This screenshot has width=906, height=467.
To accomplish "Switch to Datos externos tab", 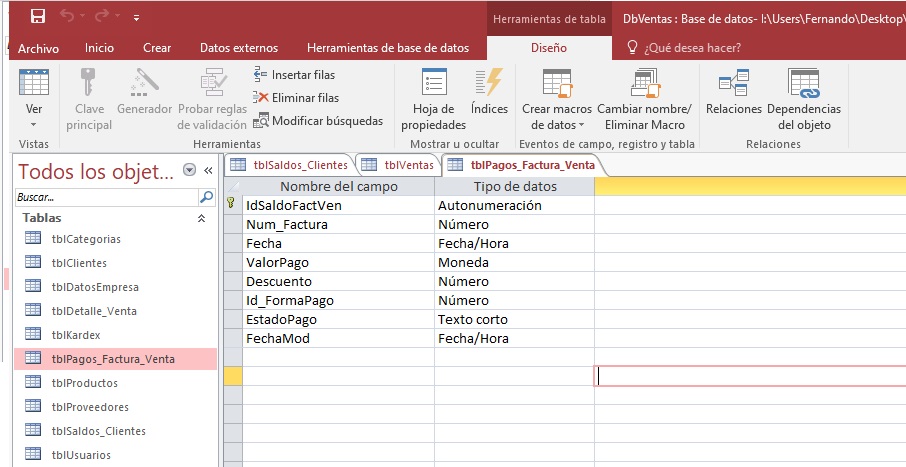I will point(239,47).
